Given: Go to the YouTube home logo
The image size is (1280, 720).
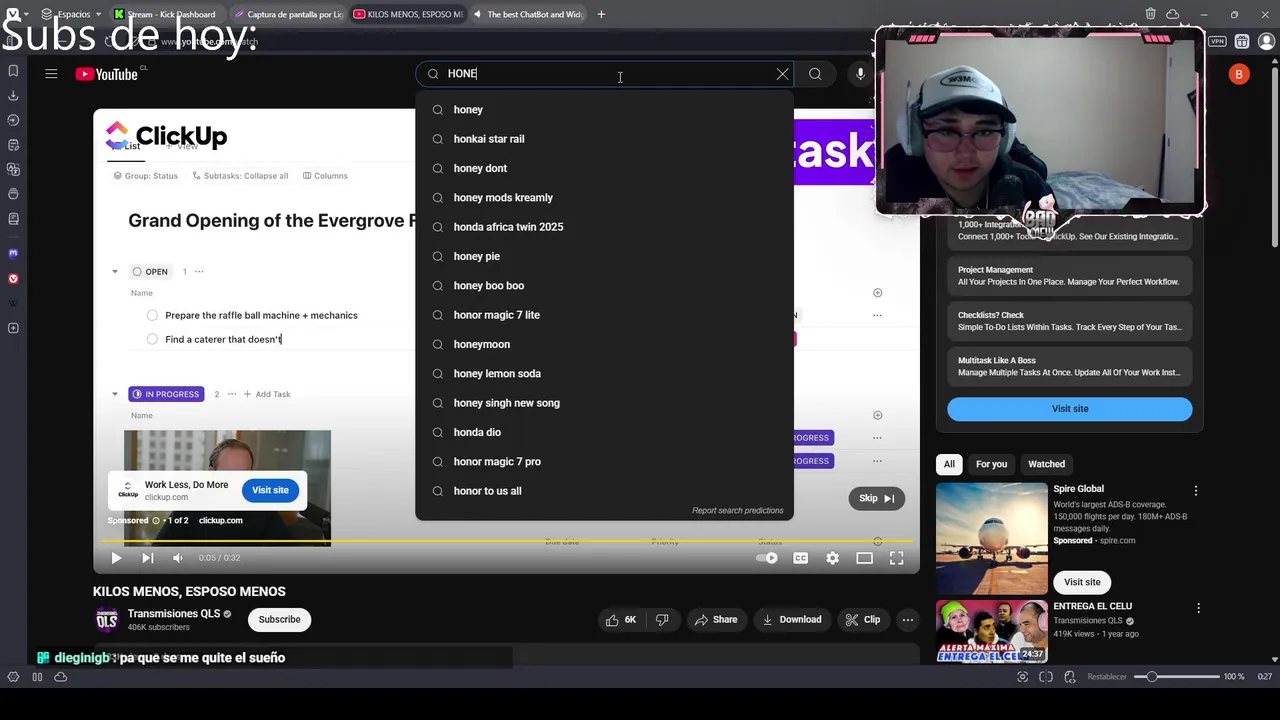Looking at the screenshot, I should [x=106, y=74].
